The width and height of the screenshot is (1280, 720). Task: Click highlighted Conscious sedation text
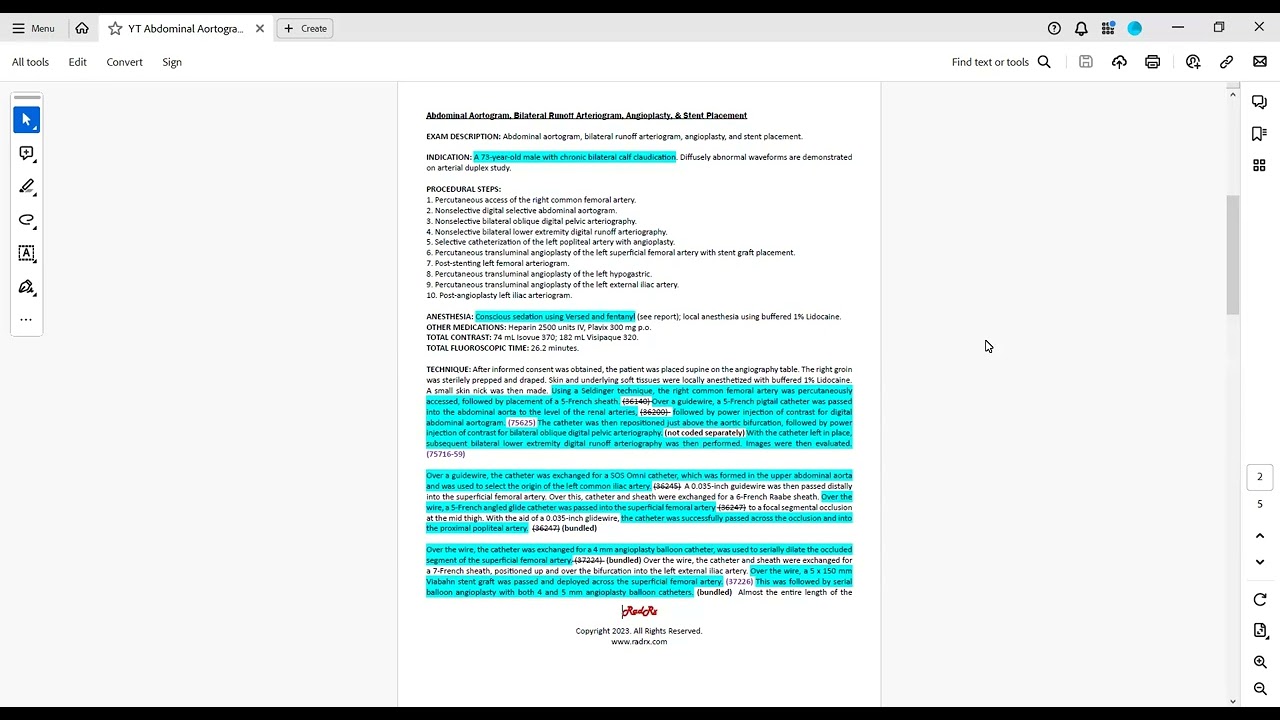pos(555,317)
